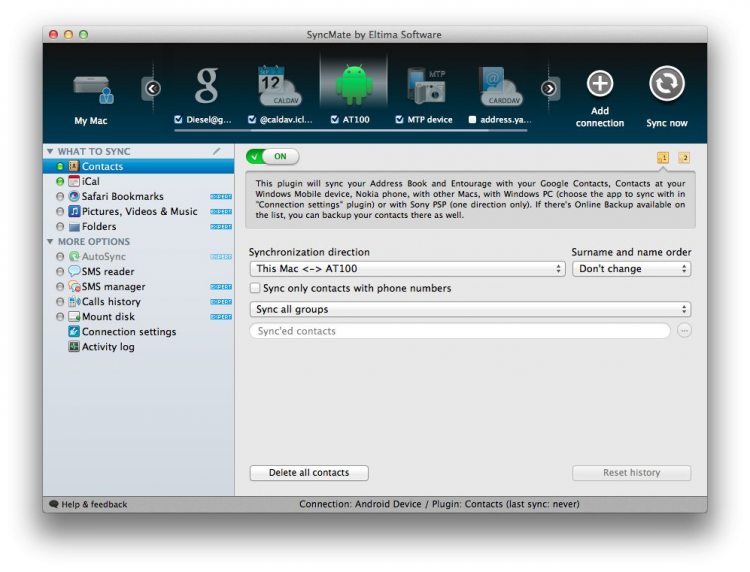Enable the address.ya... connection checkbox
Image resolution: width=750 pixels, height=572 pixels.
tap(472, 120)
